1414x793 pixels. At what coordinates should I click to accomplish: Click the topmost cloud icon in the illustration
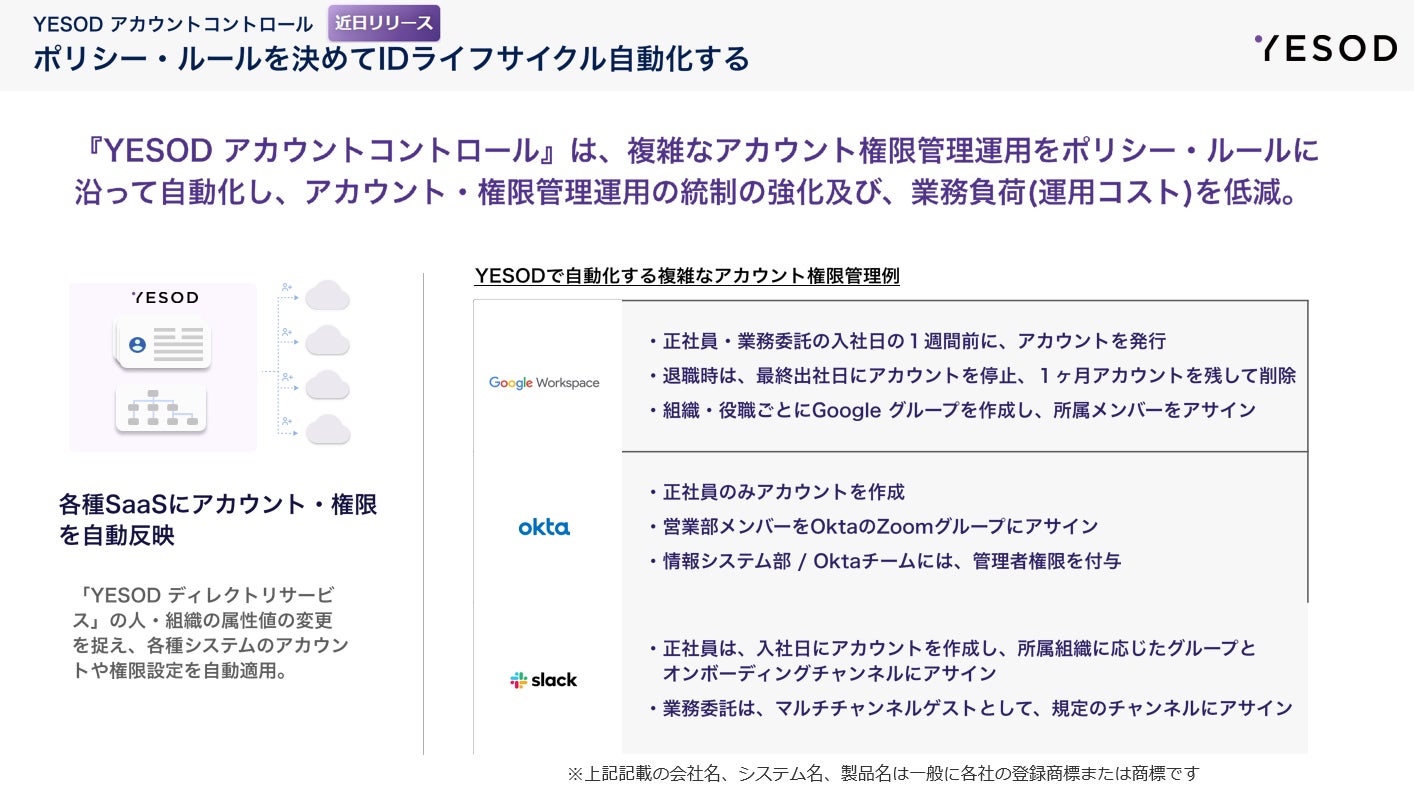click(x=327, y=295)
